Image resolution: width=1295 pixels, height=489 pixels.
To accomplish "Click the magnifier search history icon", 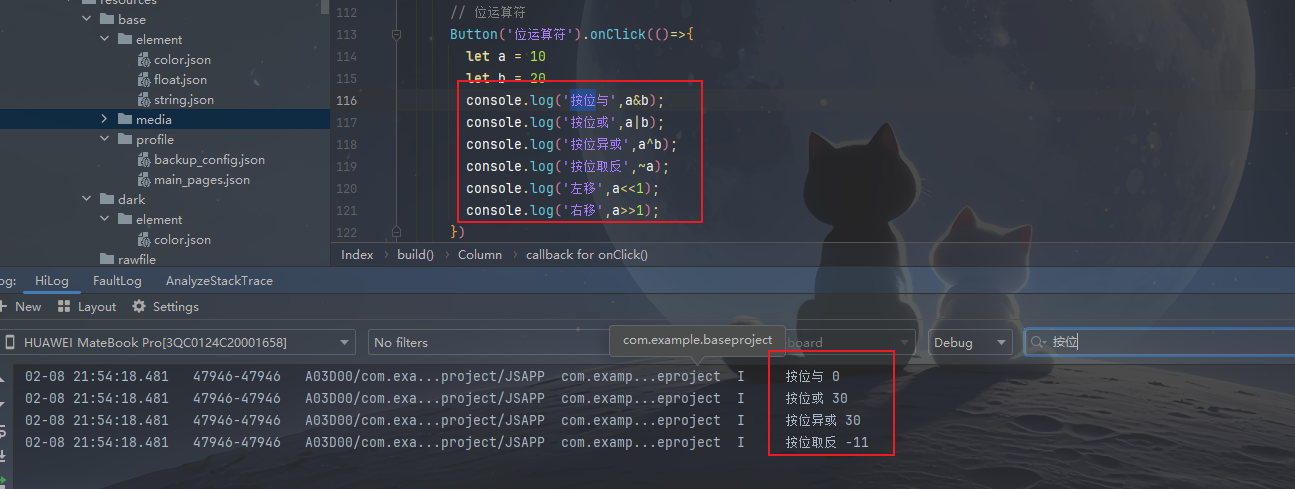I will [1038, 342].
